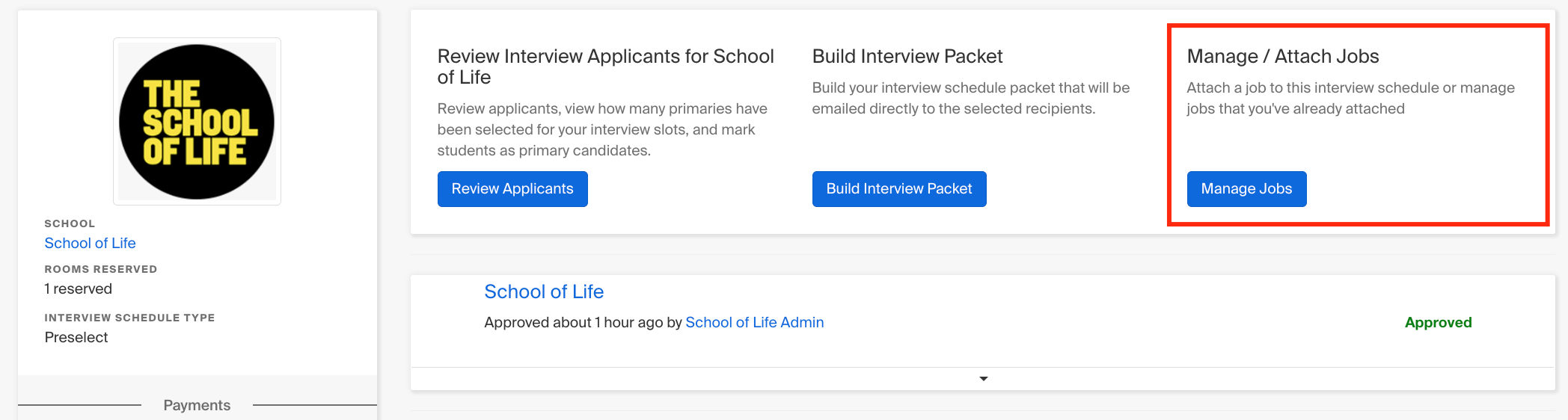The image size is (1568, 420).
Task: Click the '1 reserved' rooms value
Action: (78, 288)
